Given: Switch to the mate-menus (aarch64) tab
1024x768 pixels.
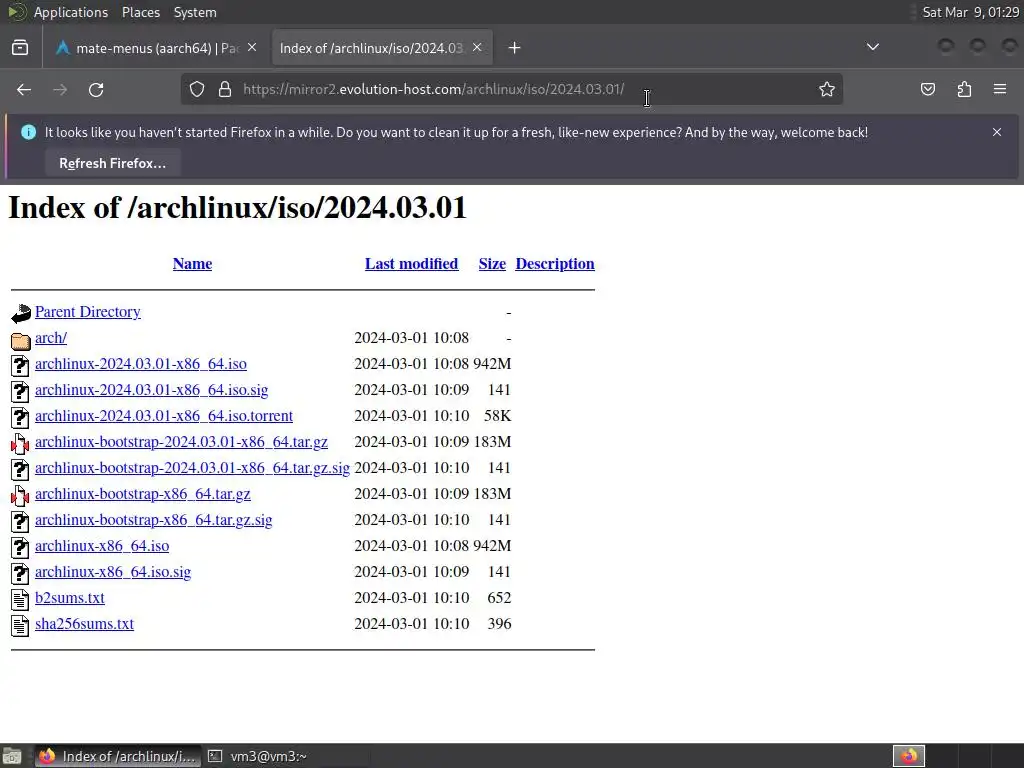Looking at the screenshot, I should pos(157,48).
